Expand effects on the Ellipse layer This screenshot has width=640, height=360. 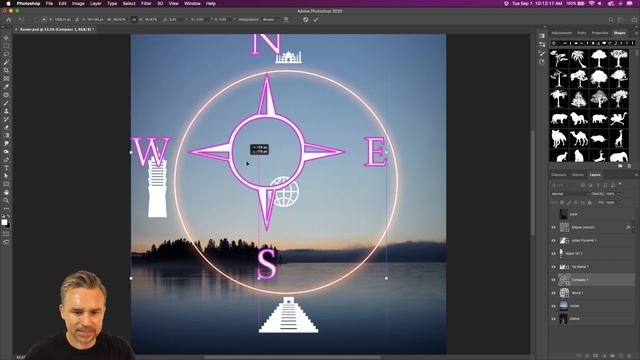pos(633,227)
